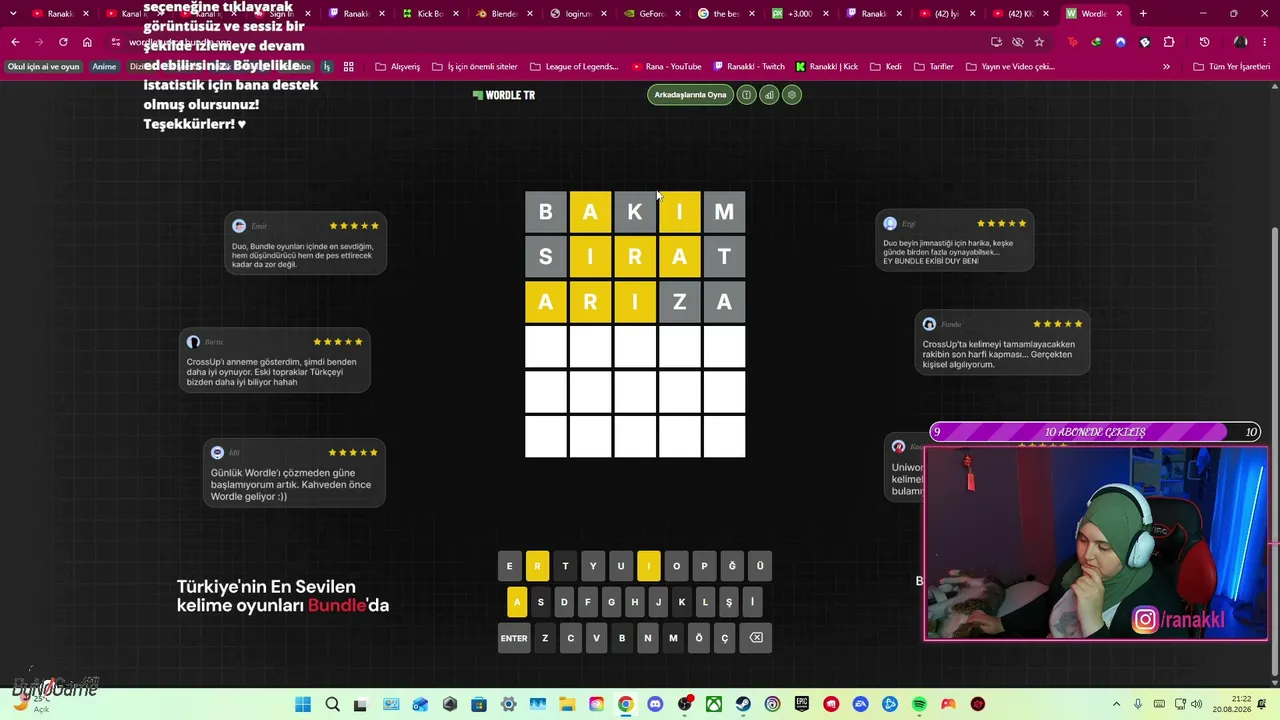Expand the hidden bookmarks overflow chevron

(x=1166, y=67)
